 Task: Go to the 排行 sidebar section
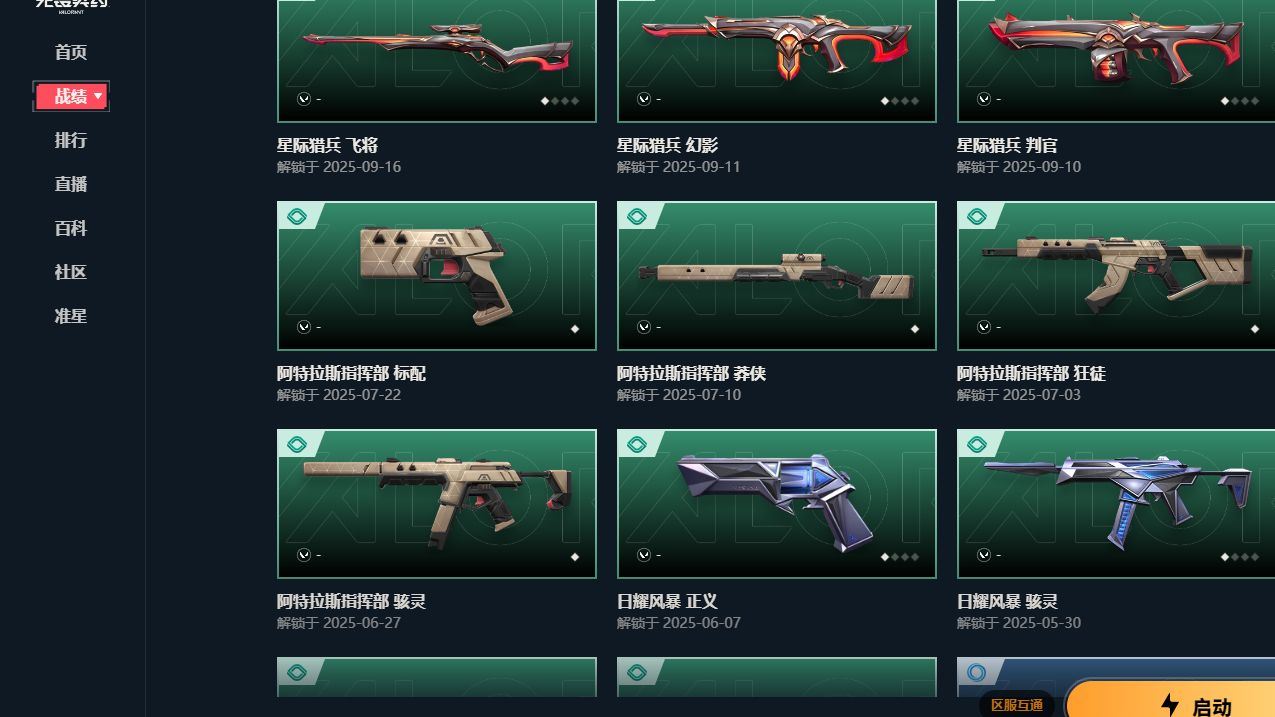coord(71,140)
